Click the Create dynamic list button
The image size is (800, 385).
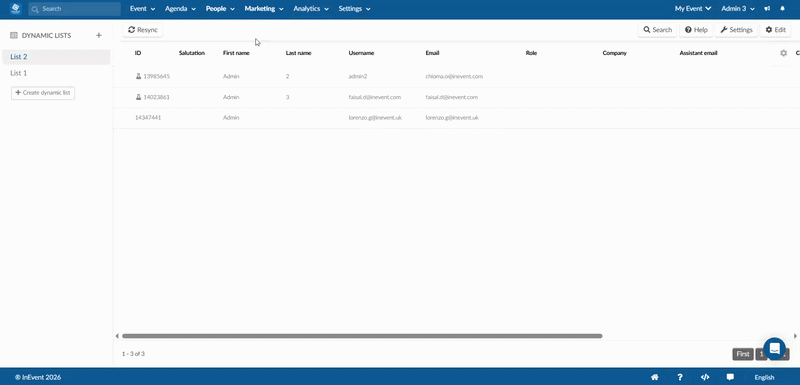(43, 93)
